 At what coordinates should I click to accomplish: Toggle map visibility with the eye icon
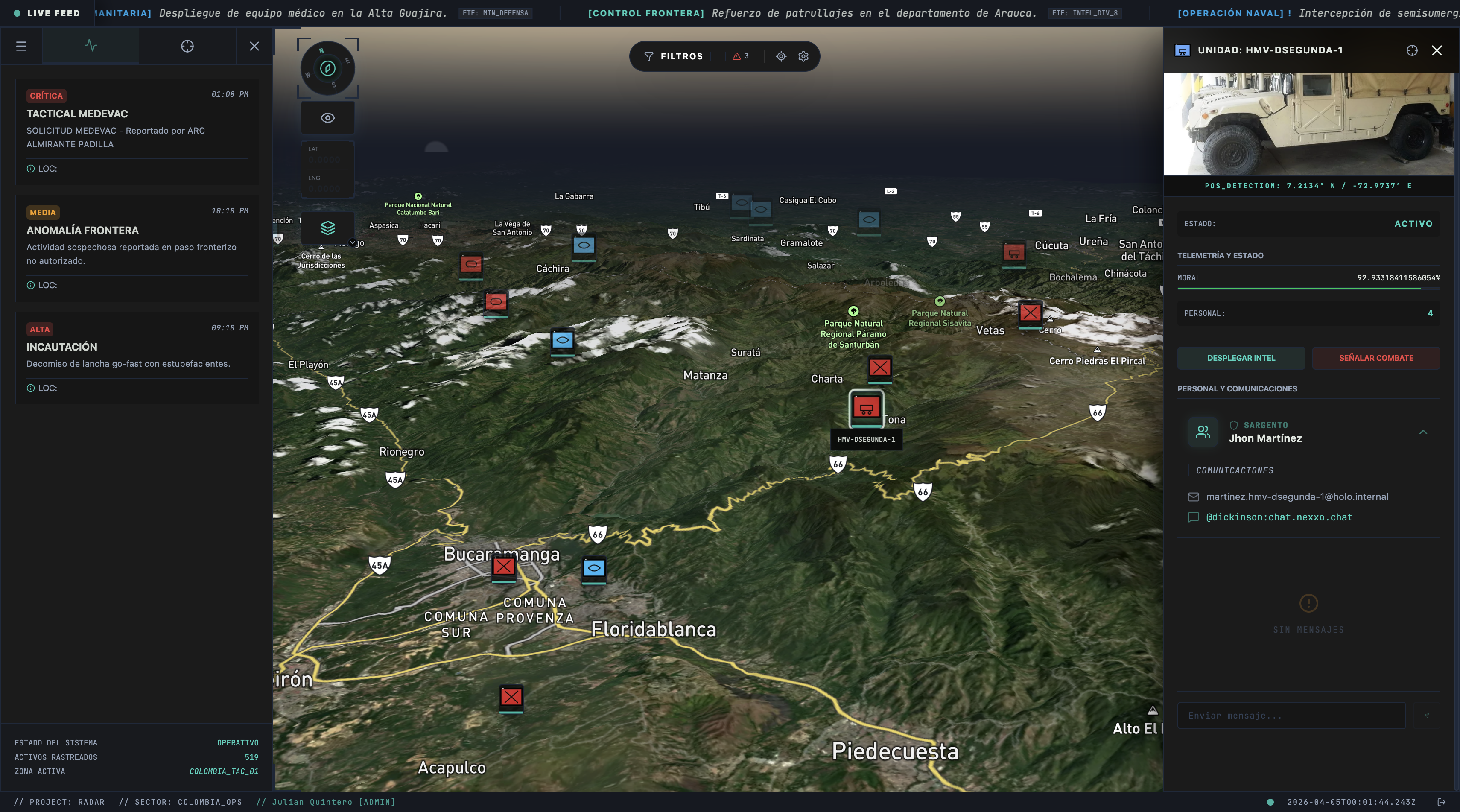pos(327,118)
